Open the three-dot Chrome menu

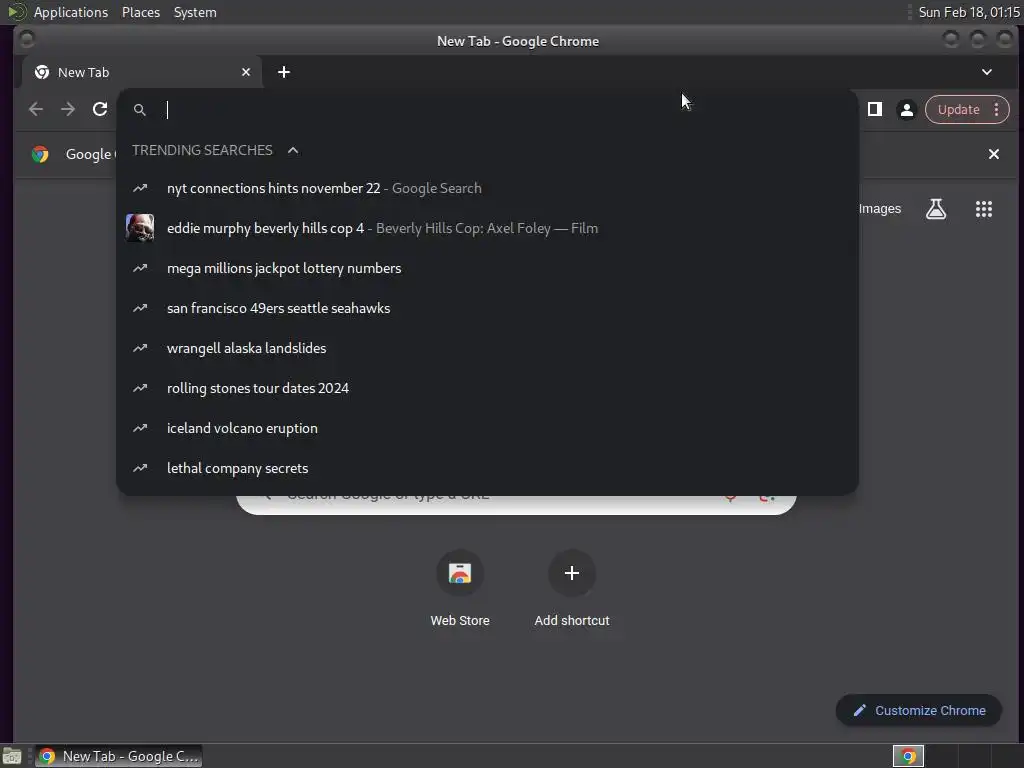(x=997, y=110)
